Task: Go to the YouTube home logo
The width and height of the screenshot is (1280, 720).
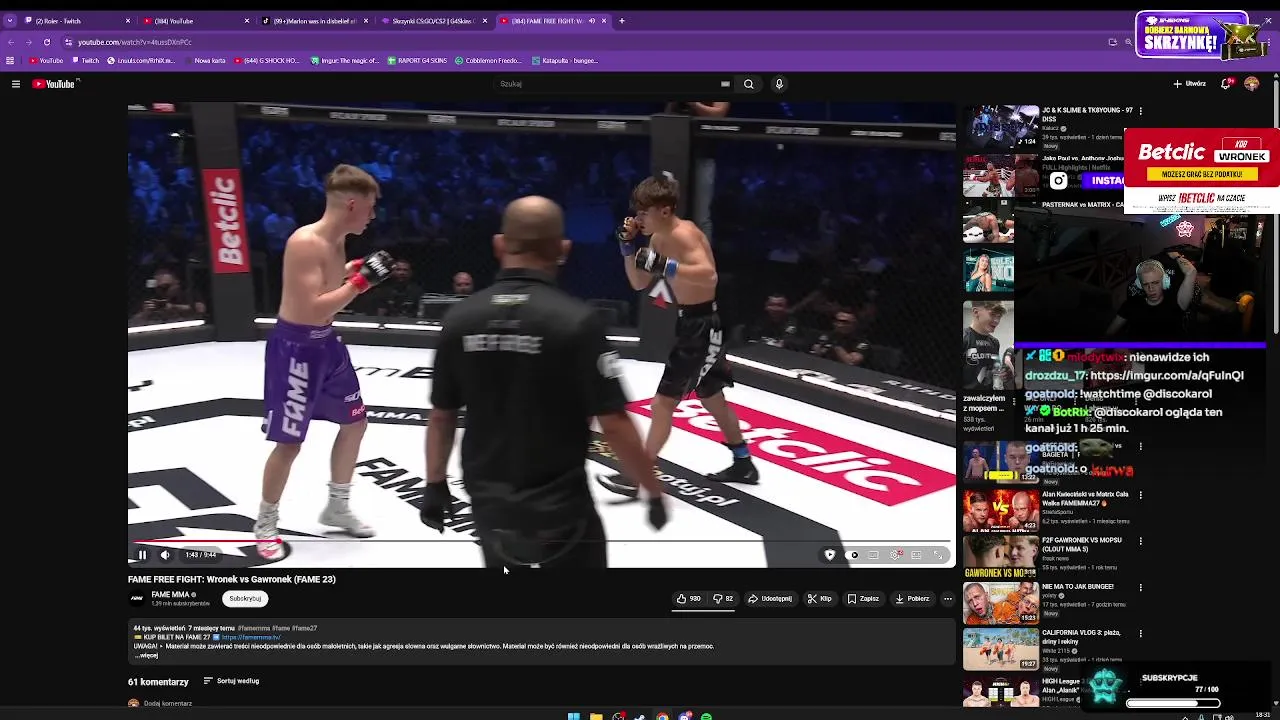Action: pyautogui.click(x=54, y=84)
